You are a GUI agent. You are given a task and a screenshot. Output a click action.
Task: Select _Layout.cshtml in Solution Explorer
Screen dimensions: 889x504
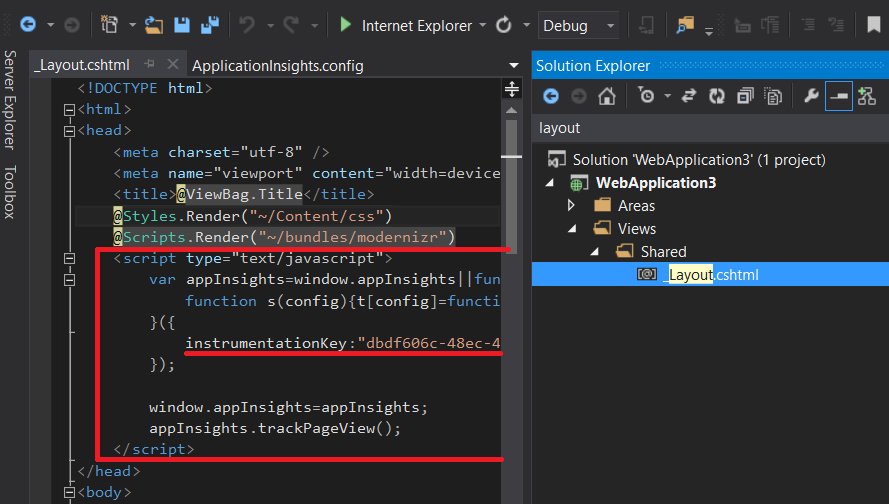710,274
